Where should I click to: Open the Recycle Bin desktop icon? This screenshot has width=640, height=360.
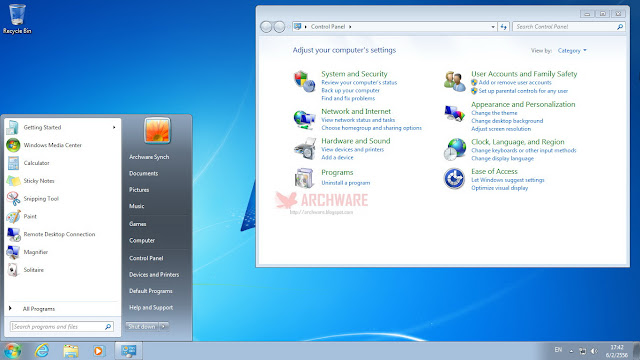coord(17,19)
